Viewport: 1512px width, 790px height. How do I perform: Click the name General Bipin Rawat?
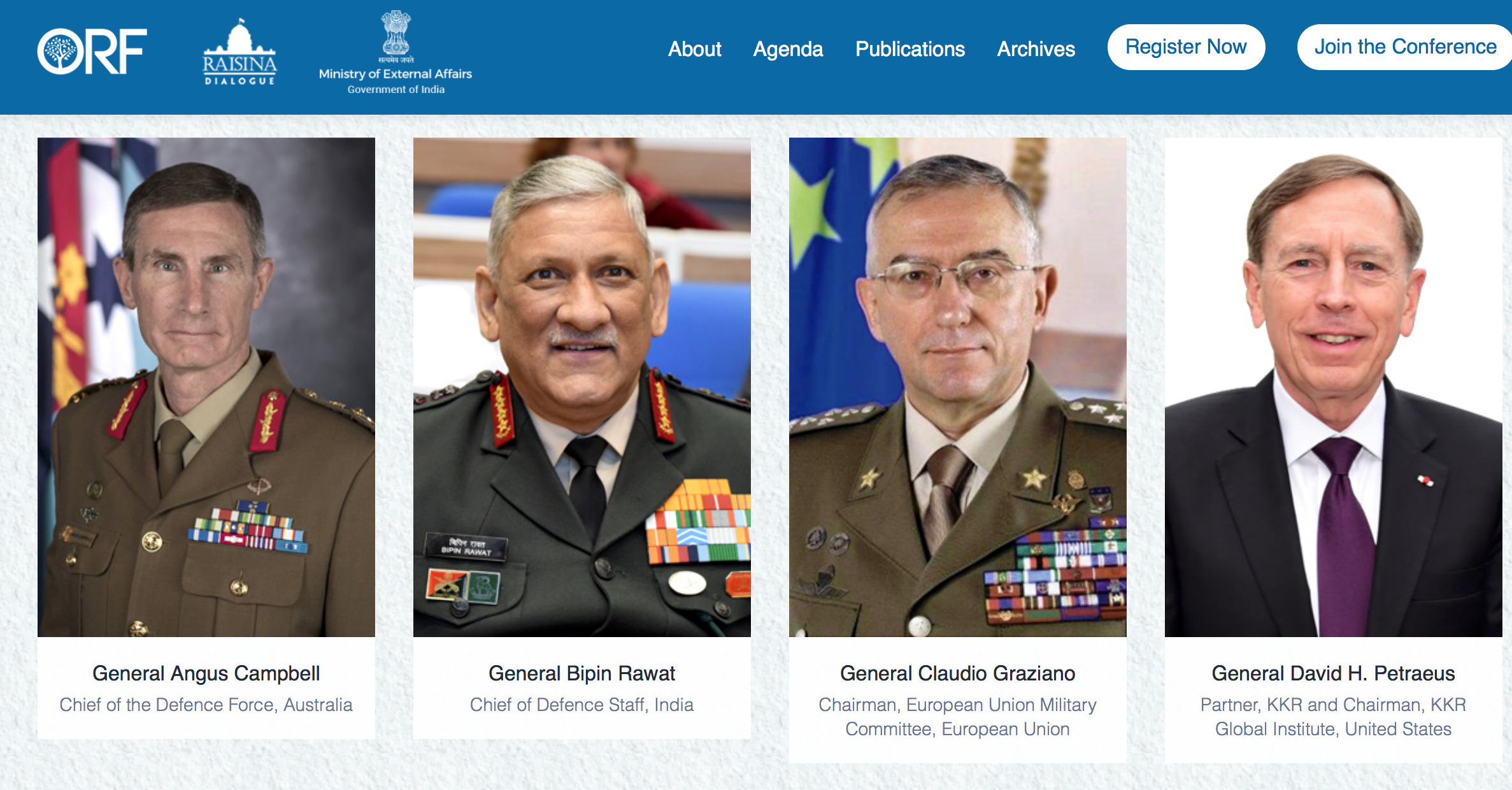click(x=582, y=673)
